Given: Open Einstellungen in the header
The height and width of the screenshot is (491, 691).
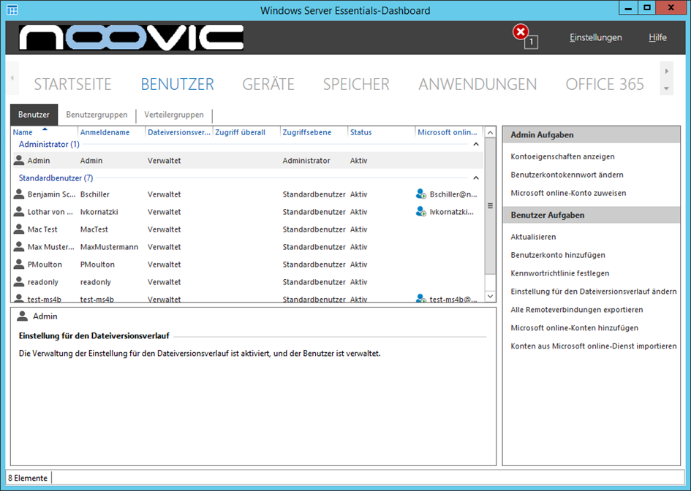Looking at the screenshot, I should 595,37.
